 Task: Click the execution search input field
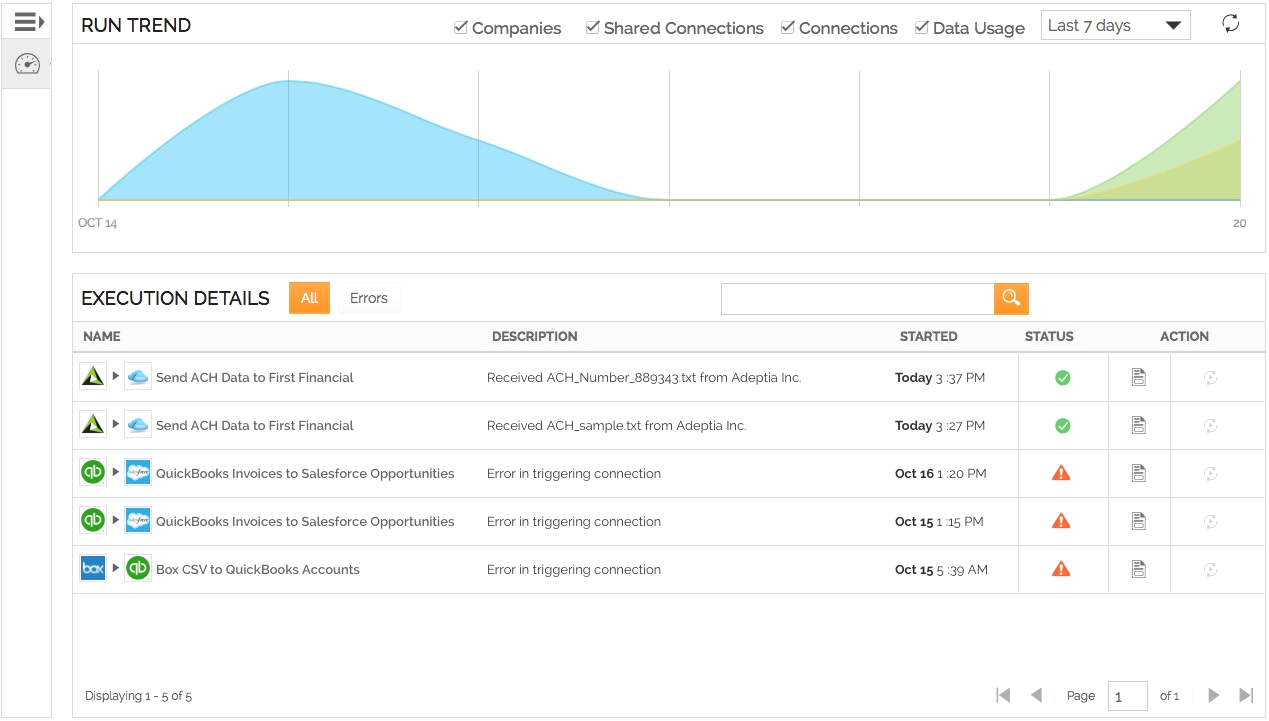click(857, 298)
